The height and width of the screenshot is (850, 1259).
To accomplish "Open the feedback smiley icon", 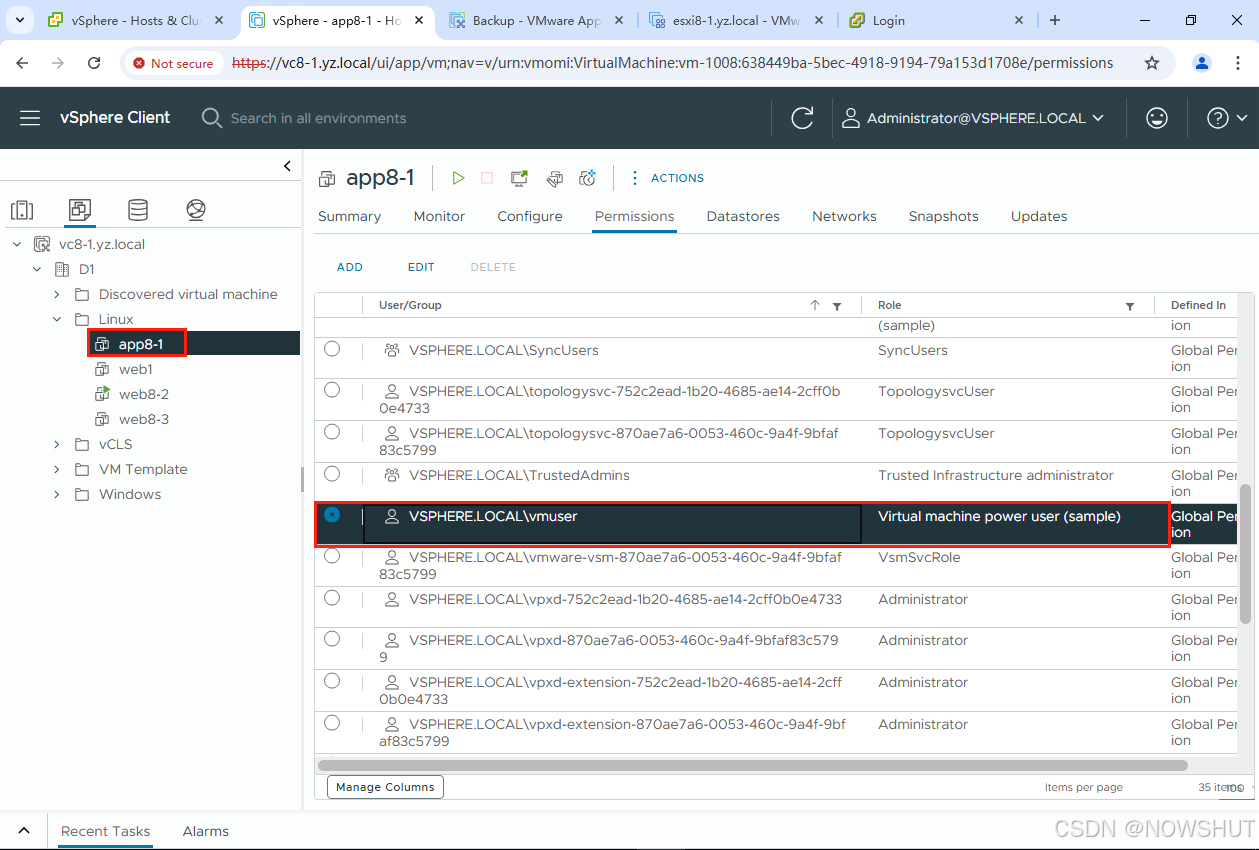I will coord(1157,118).
